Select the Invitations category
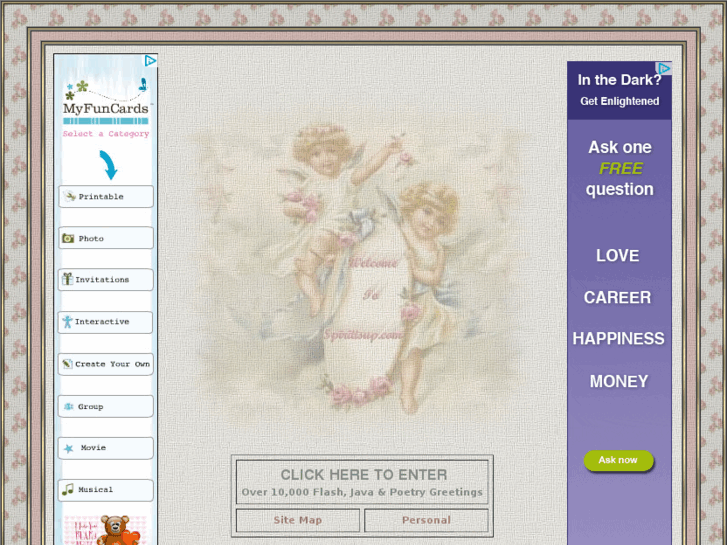The width and height of the screenshot is (727, 545). pos(106,280)
